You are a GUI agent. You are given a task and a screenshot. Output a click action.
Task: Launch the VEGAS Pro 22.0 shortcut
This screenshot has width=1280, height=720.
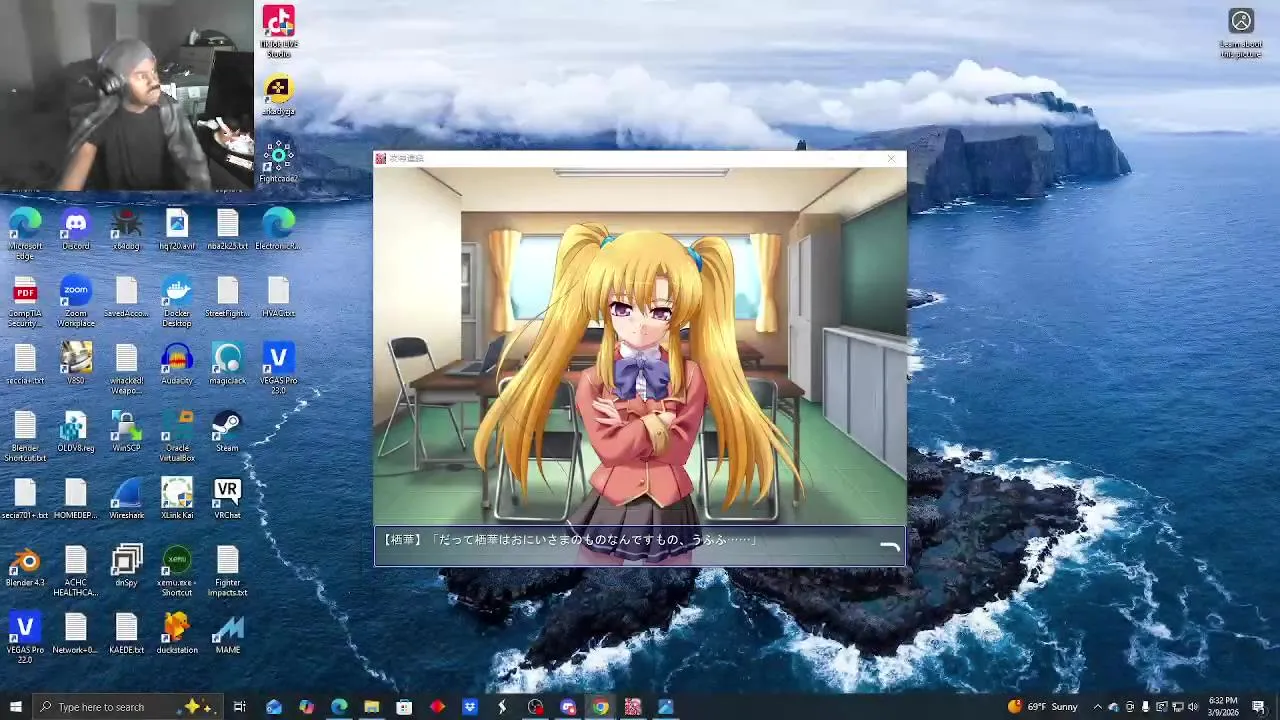(25, 638)
